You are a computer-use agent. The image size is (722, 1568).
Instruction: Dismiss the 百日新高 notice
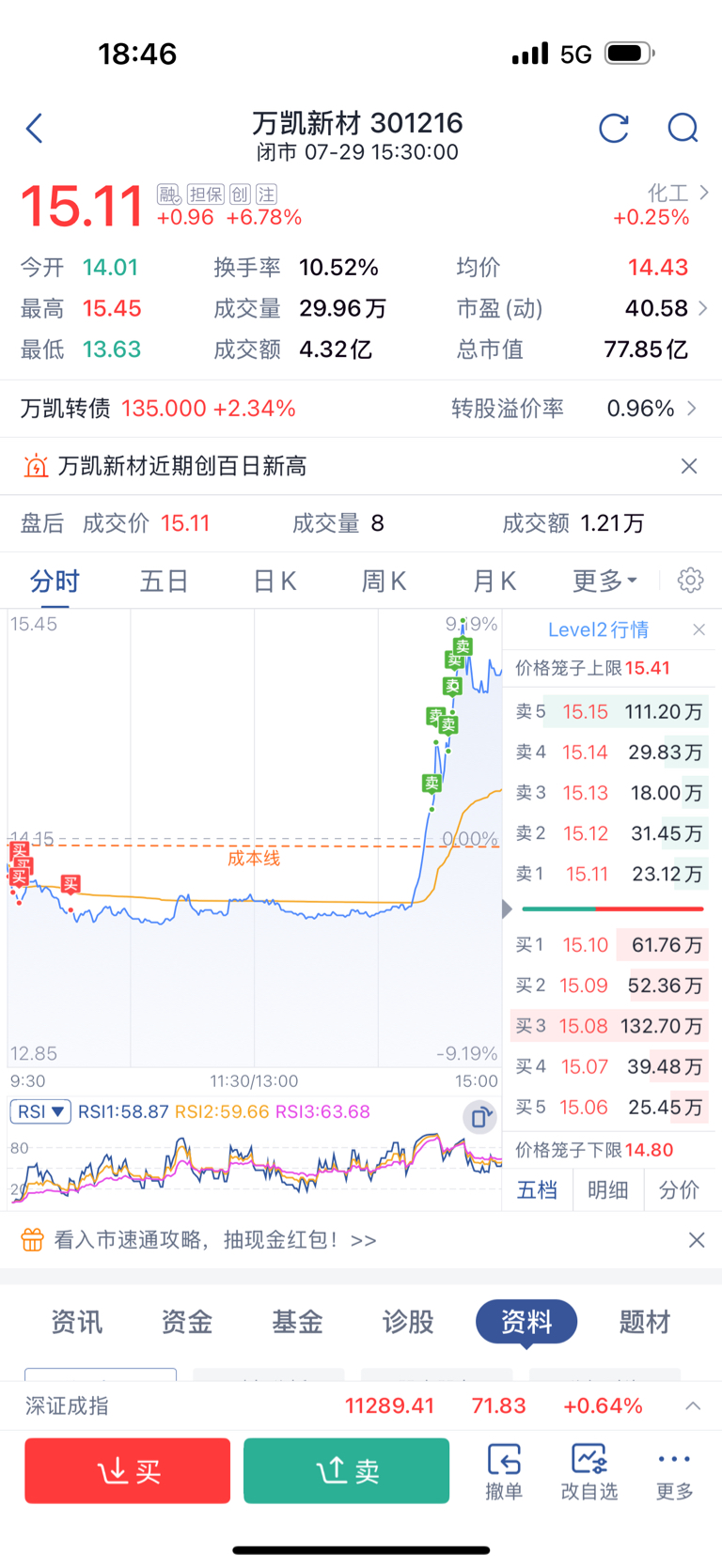click(x=689, y=466)
